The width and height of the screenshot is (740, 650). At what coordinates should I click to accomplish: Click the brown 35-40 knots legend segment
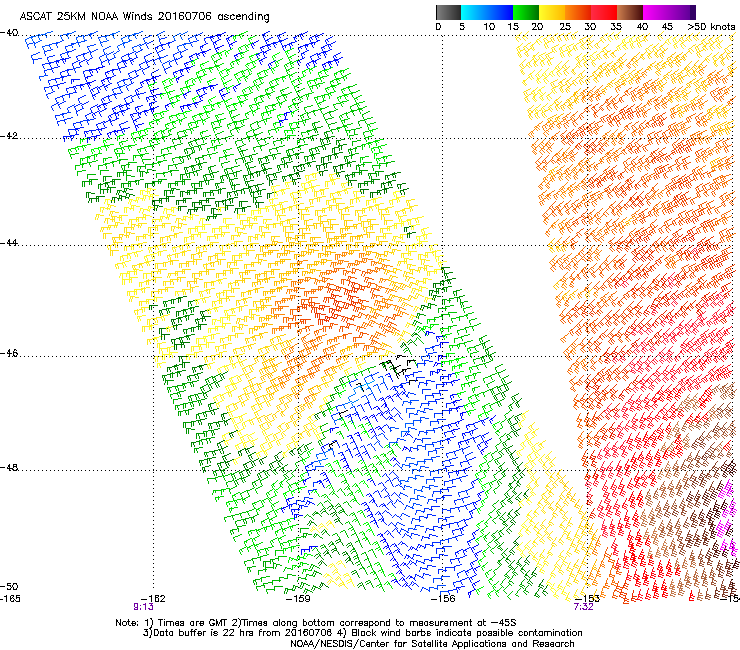pyautogui.click(x=630, y=12)
